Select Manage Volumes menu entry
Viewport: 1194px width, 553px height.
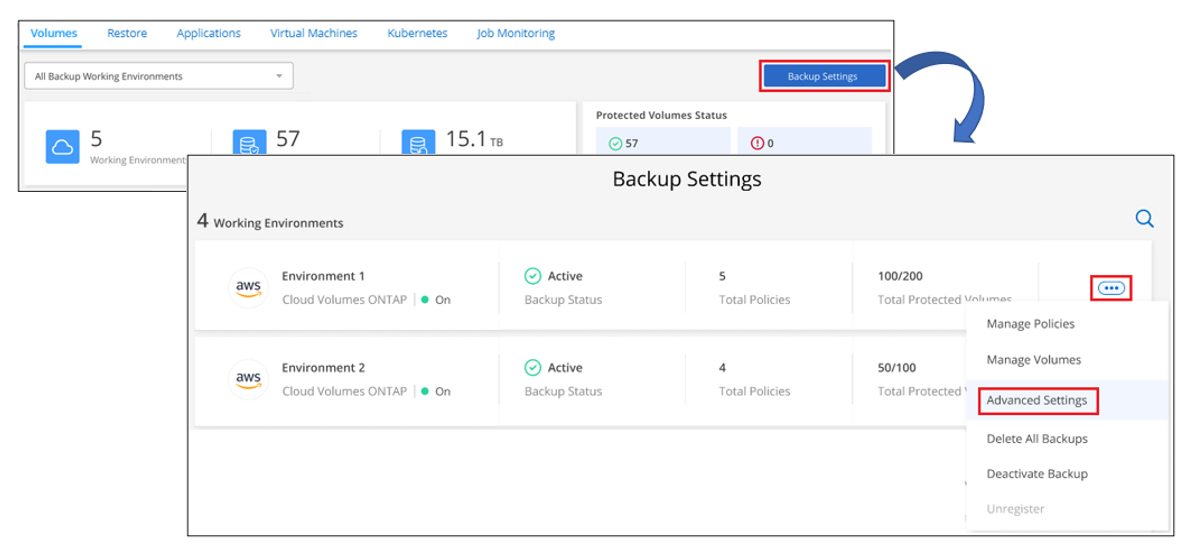click(x=1033, y=360)
